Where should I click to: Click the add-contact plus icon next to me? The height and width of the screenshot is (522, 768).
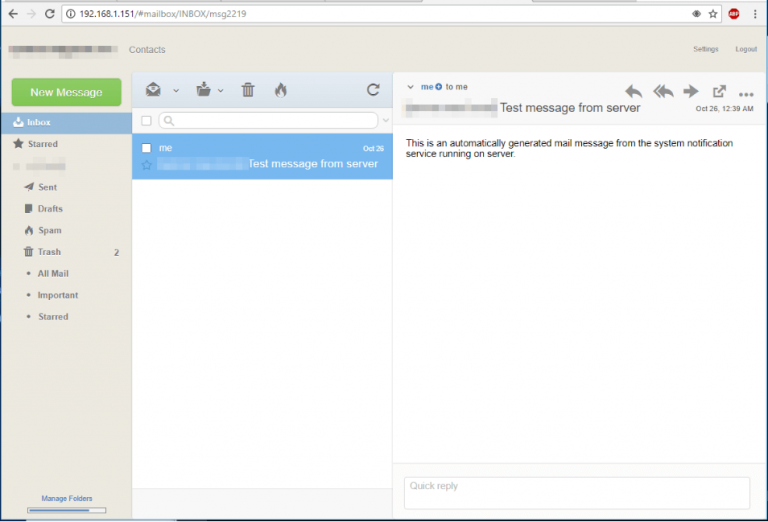pyautogui.click(x=439, y=87)
